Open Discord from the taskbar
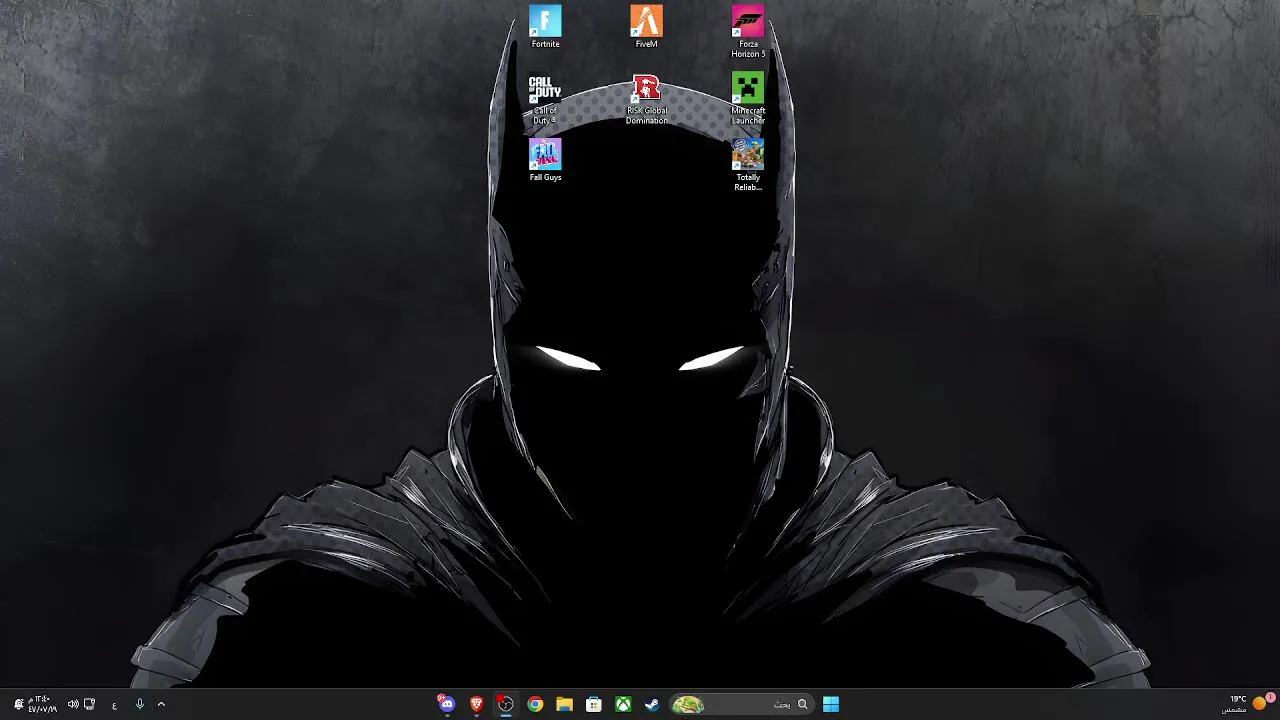 tap(447, 704)
